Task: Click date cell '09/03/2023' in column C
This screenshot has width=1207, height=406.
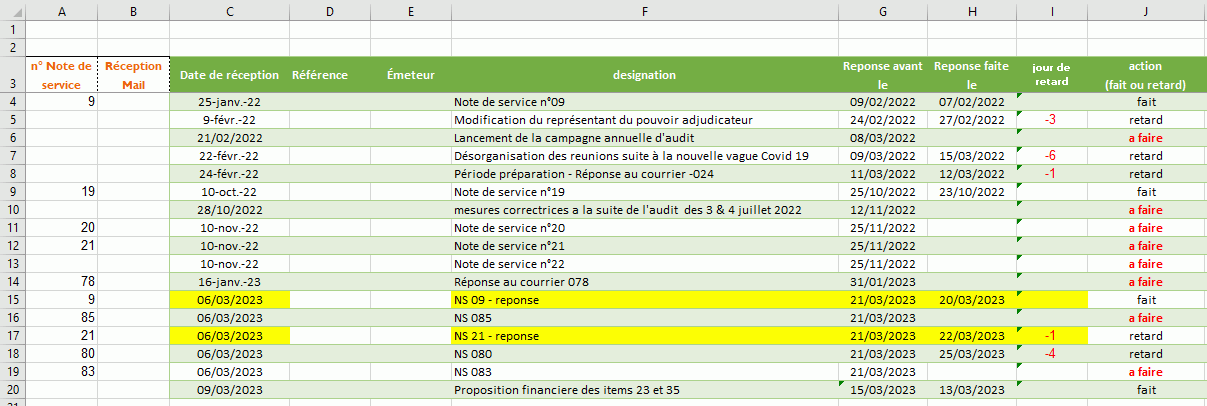Action: coord(230,389)
